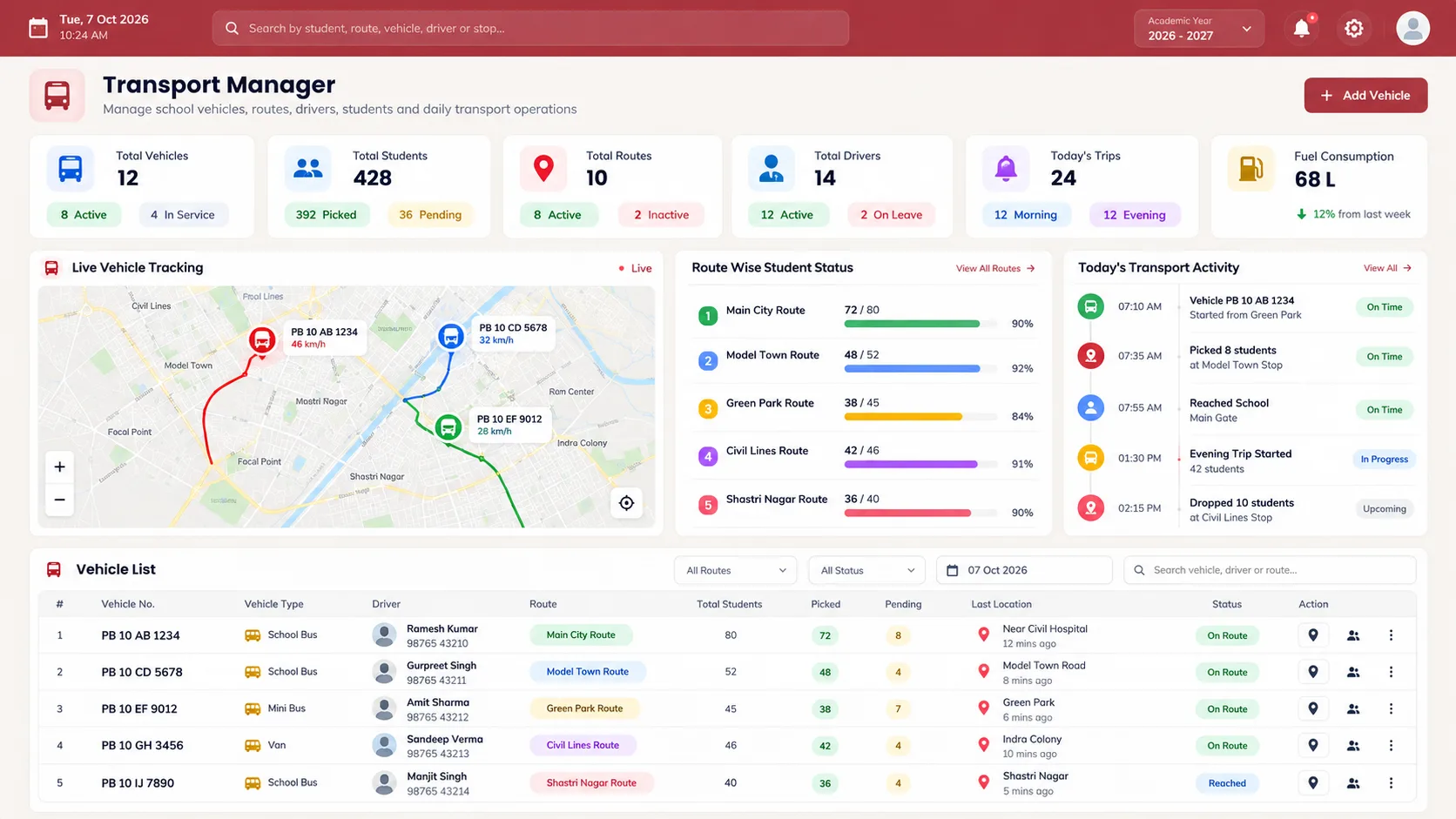This screenshot has width=1456, height=819.
Task: Click the Vehicle Type column header
Action: (273, 604)
